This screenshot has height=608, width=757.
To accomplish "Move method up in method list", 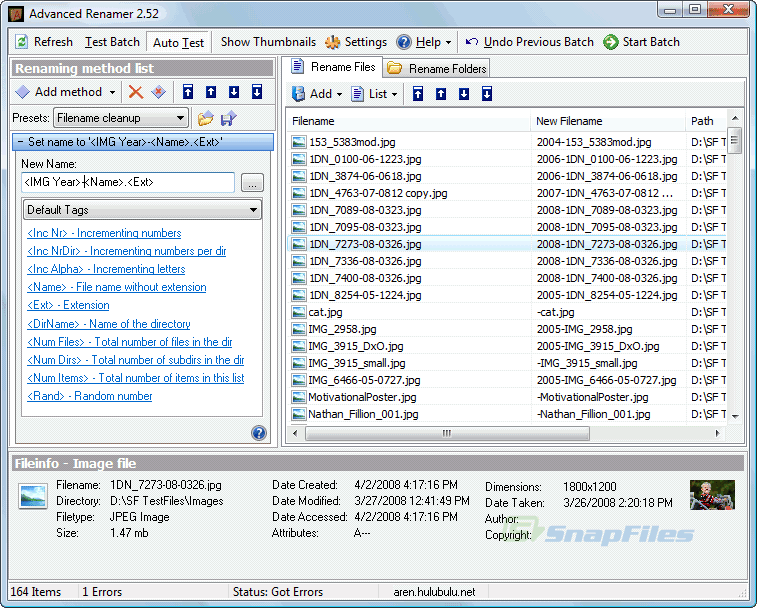I will coord(211,92).
